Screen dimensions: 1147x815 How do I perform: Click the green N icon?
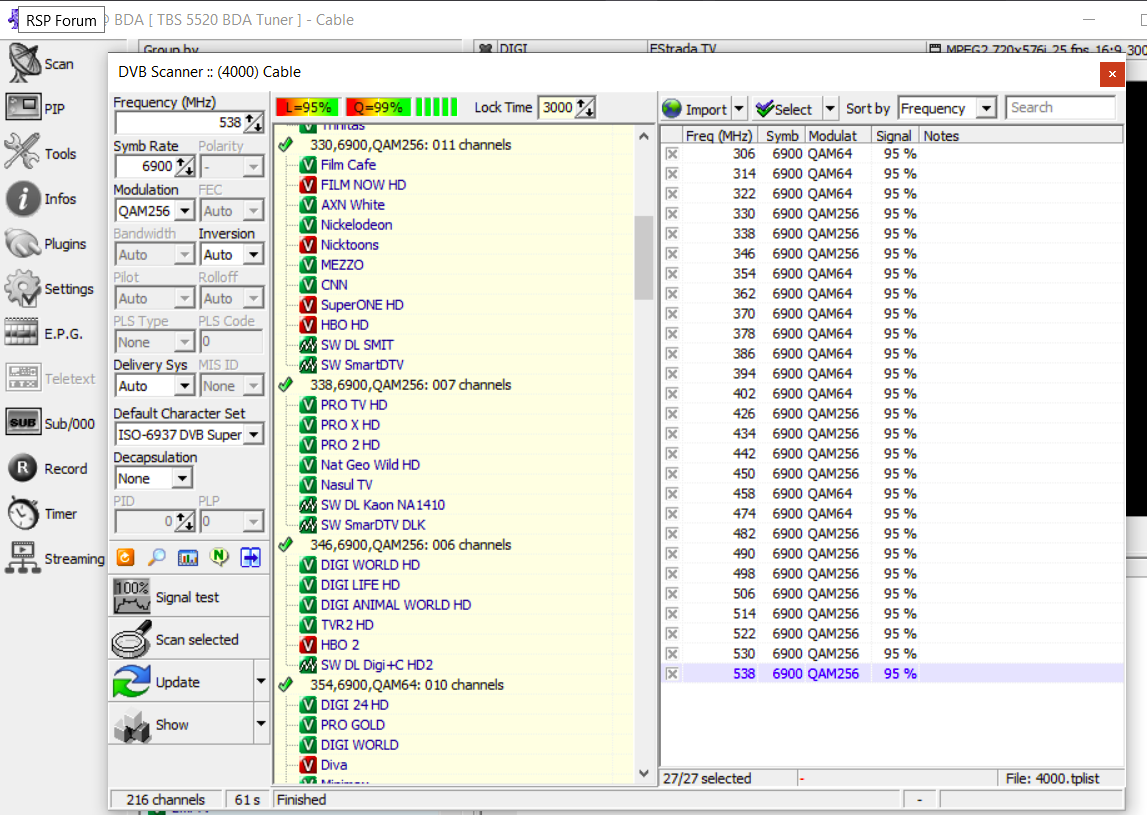pos(219,557)
